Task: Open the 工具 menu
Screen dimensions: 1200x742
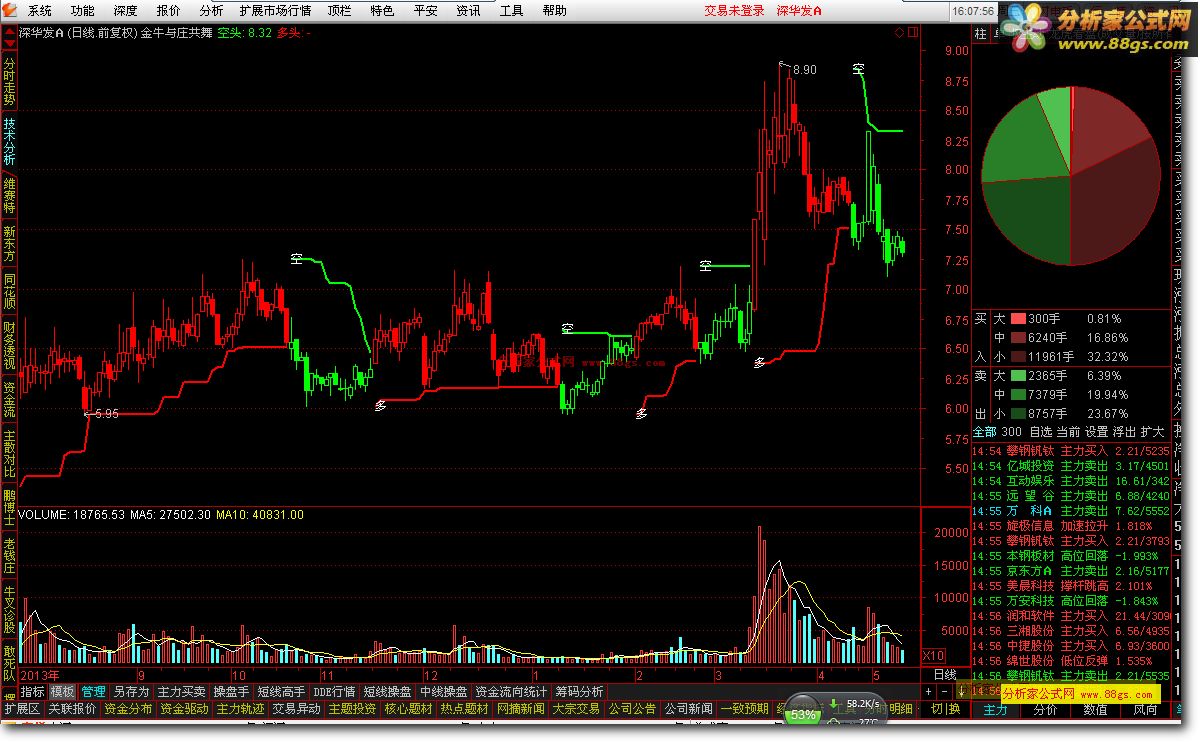Action: 511,11
